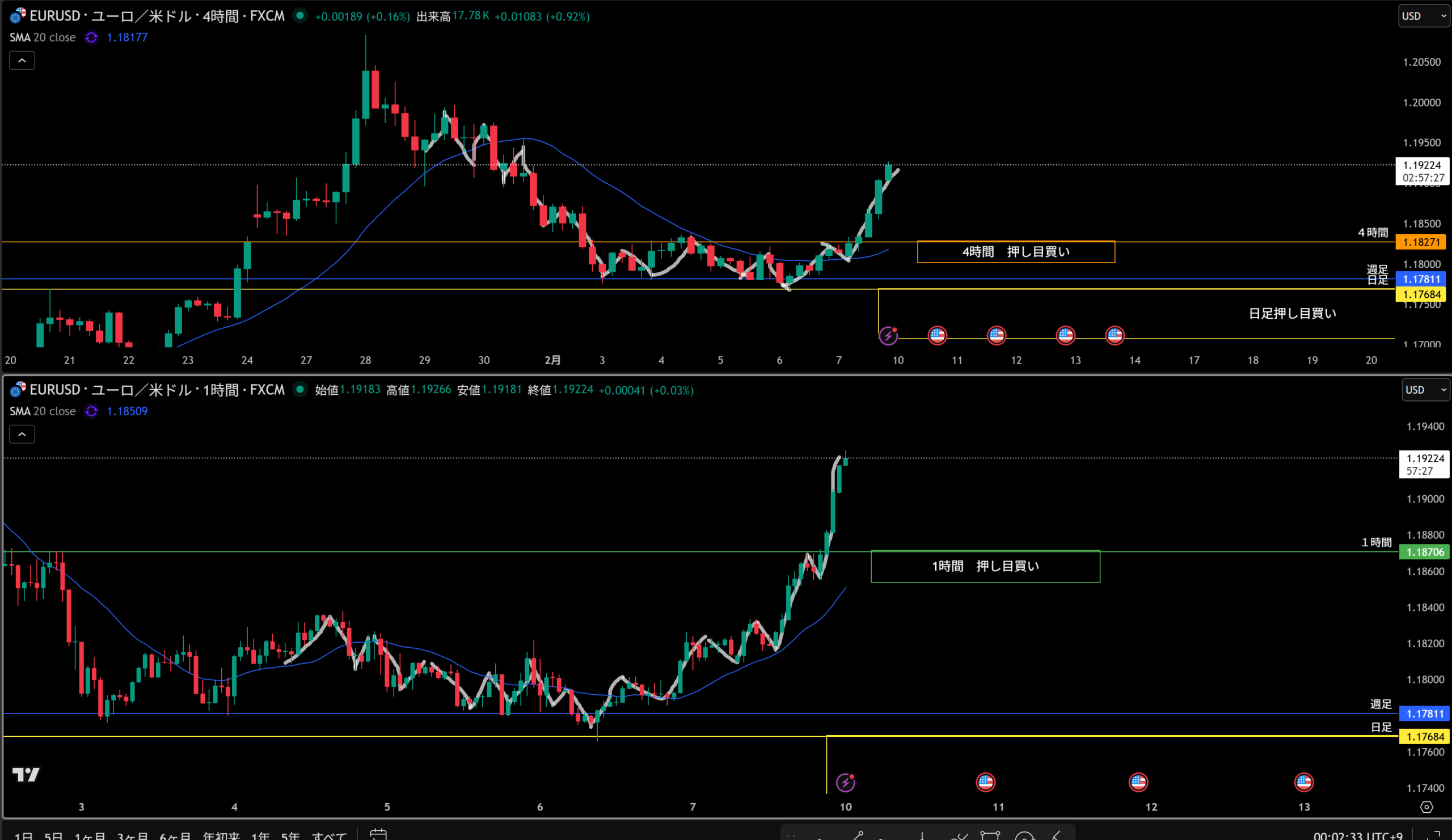Click the SMA 20 close label on lower chart
The image size is (1452, 840).
tap(43, 411)
